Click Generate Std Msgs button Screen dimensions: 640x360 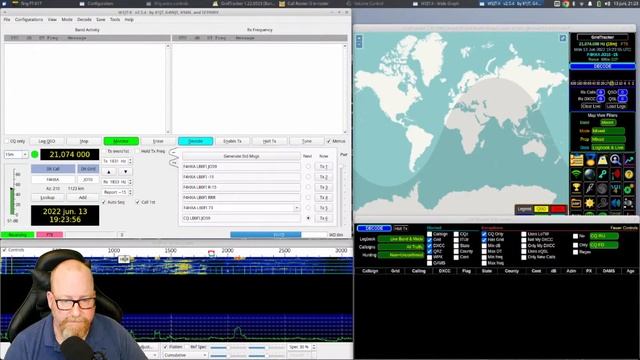(x=241, y=156)
